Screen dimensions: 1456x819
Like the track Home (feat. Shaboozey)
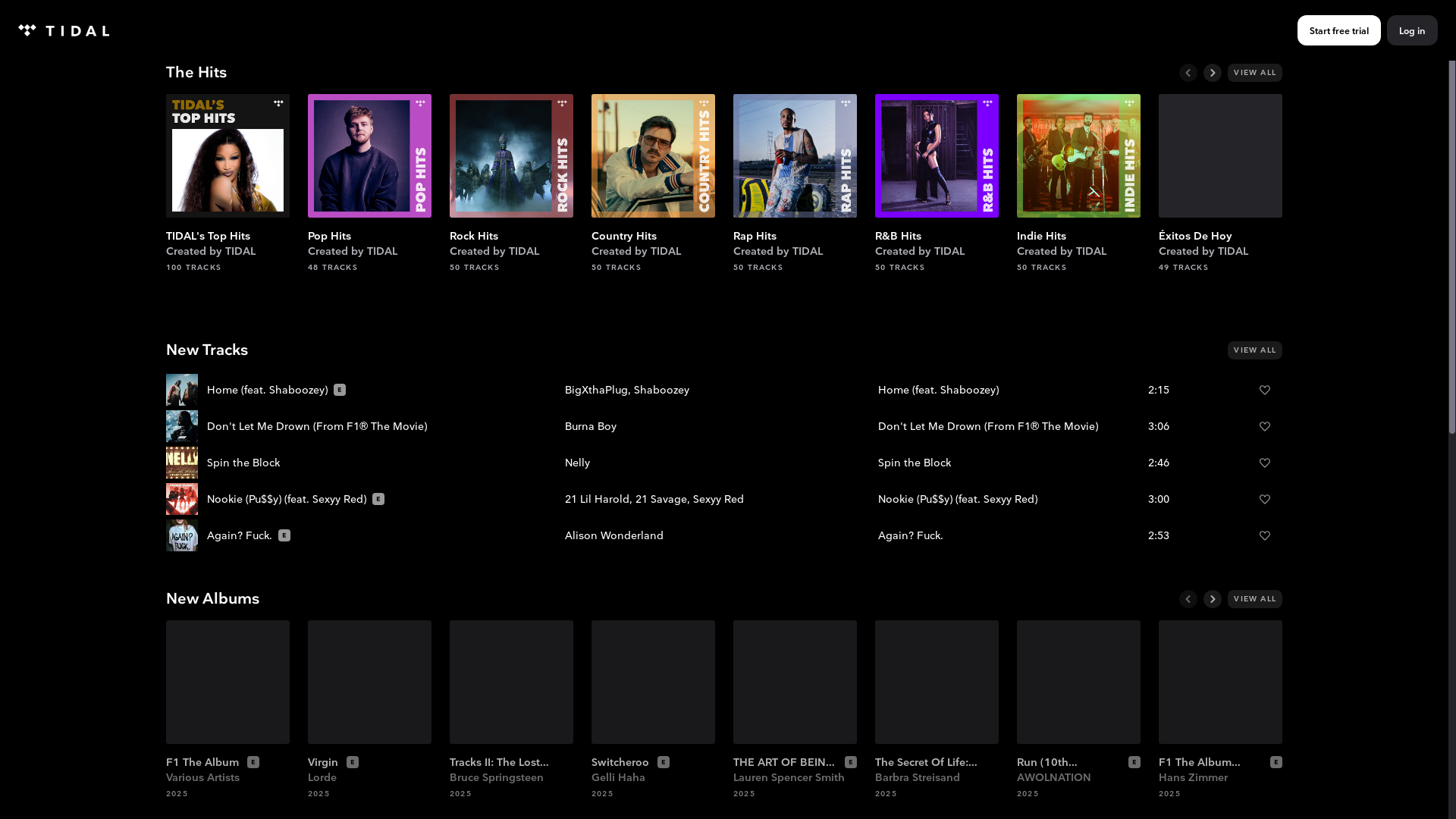(1265, 390)
